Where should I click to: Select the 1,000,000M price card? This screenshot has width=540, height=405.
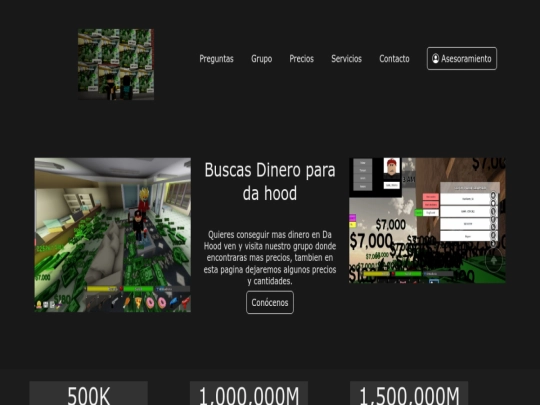pyautogui.click(x=249, y=393)
